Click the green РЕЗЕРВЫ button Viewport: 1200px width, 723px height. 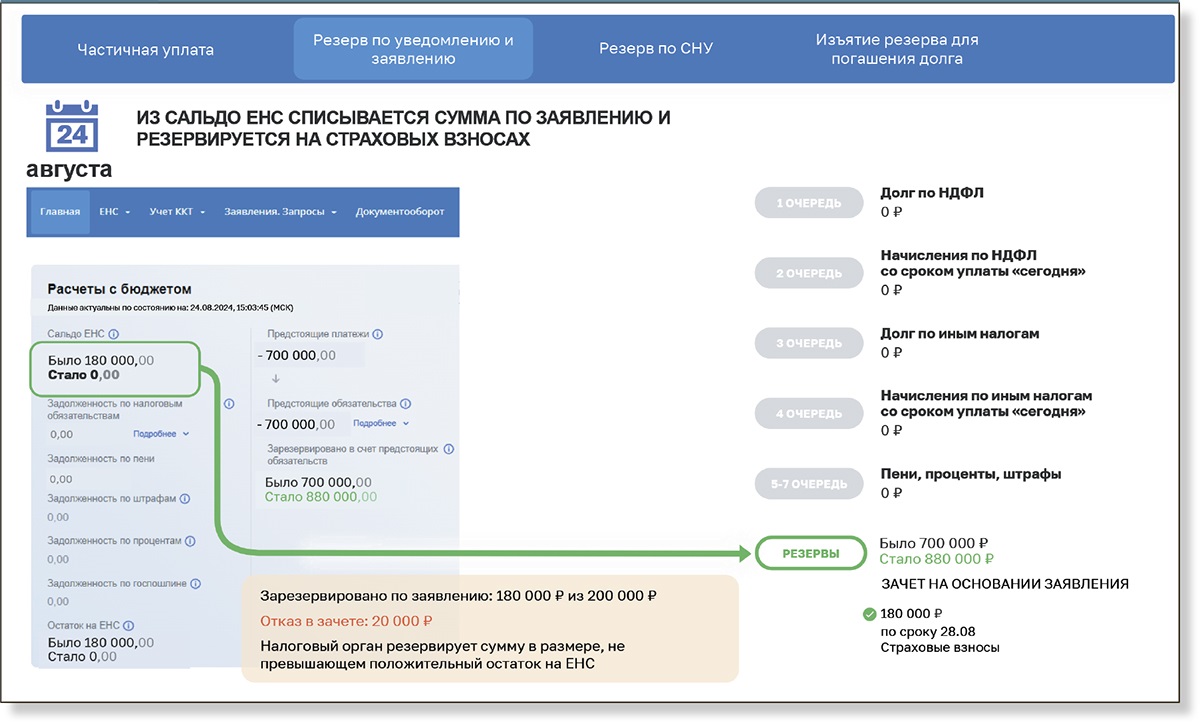pos(810,553)
